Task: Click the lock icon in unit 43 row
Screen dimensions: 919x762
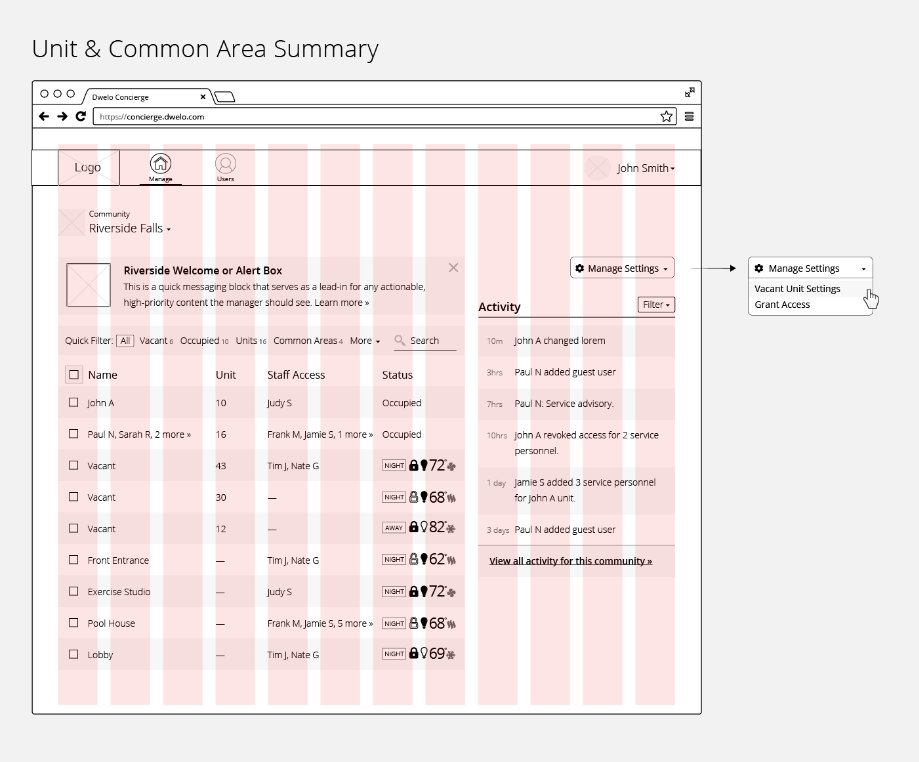Action: (x=414, y=465)
